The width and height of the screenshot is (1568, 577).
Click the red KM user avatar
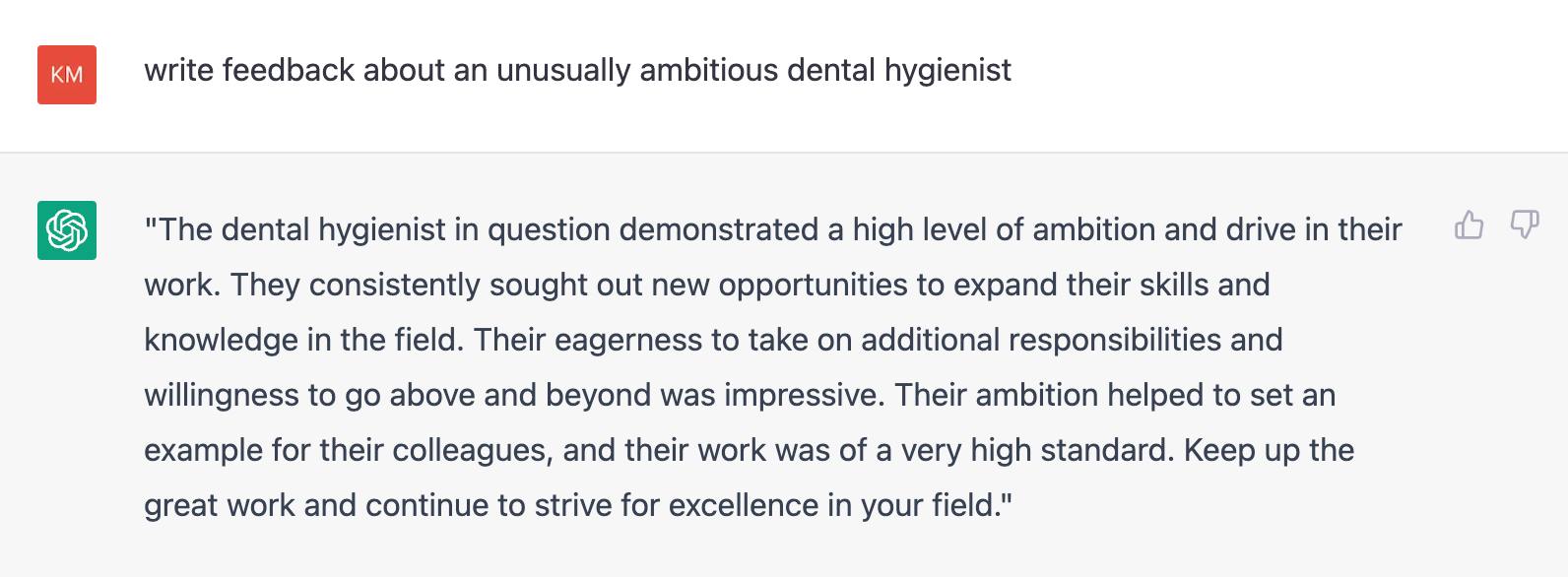click(x=67, y=75)
